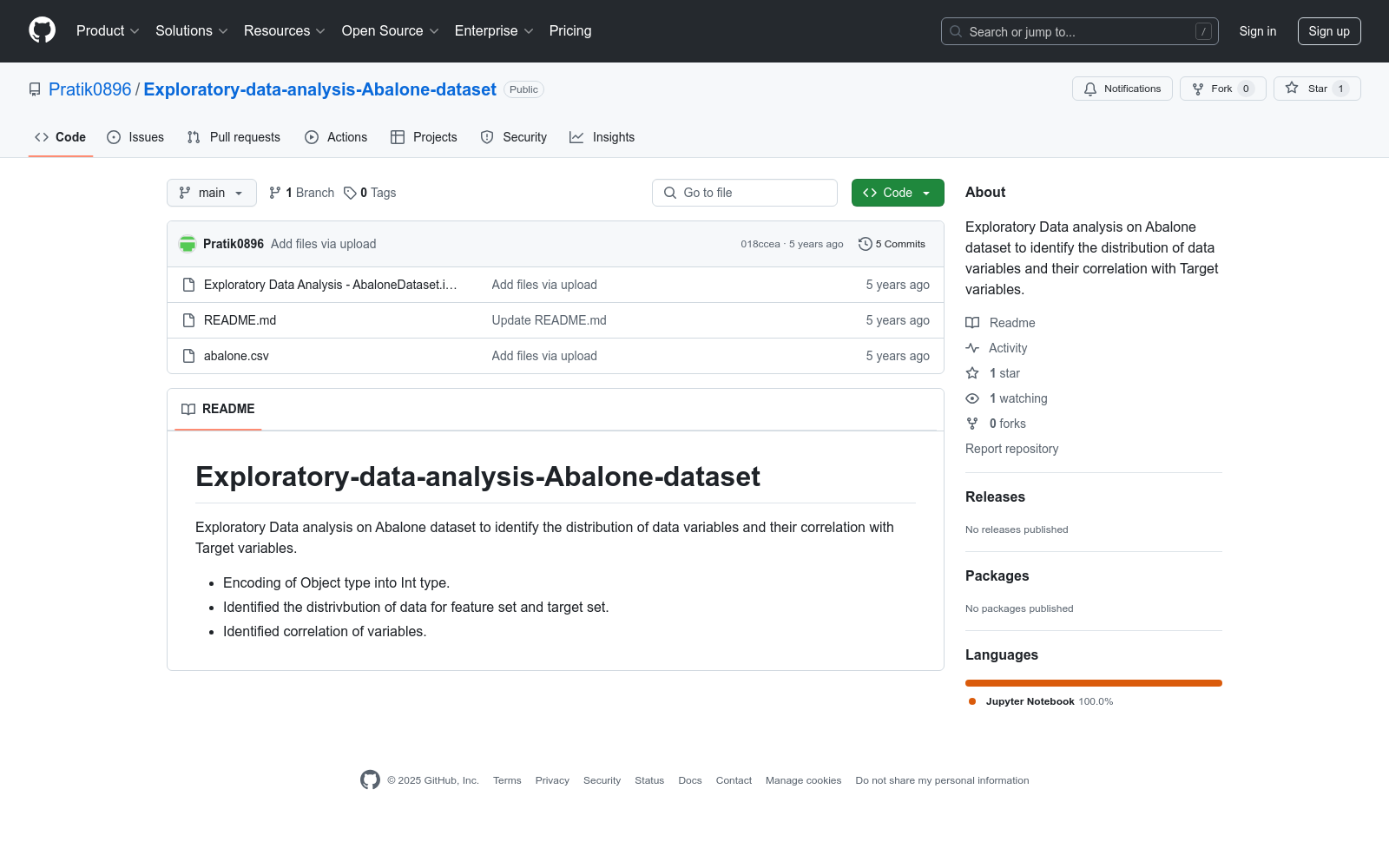Click file icon next to README.md
This screenshot has height=868, width=1389.
(189, 320)
